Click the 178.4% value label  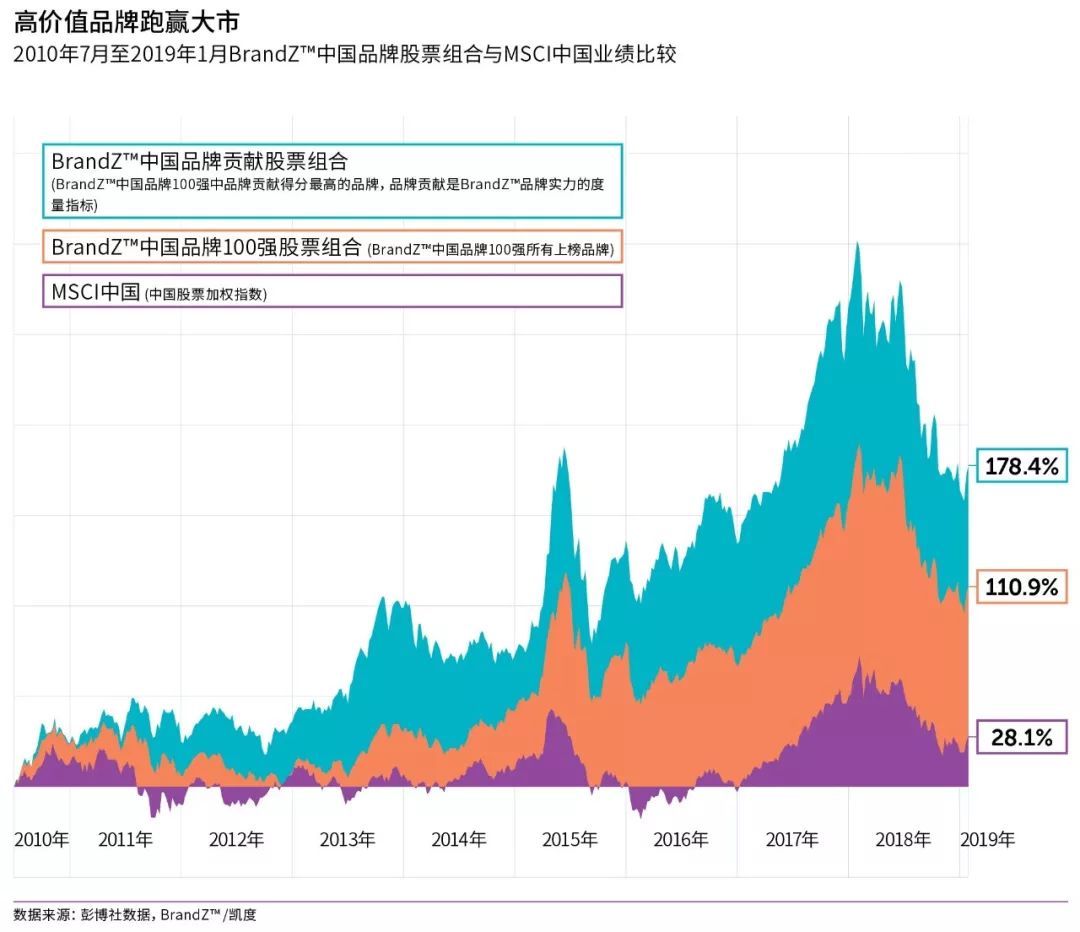(1020, 466)
